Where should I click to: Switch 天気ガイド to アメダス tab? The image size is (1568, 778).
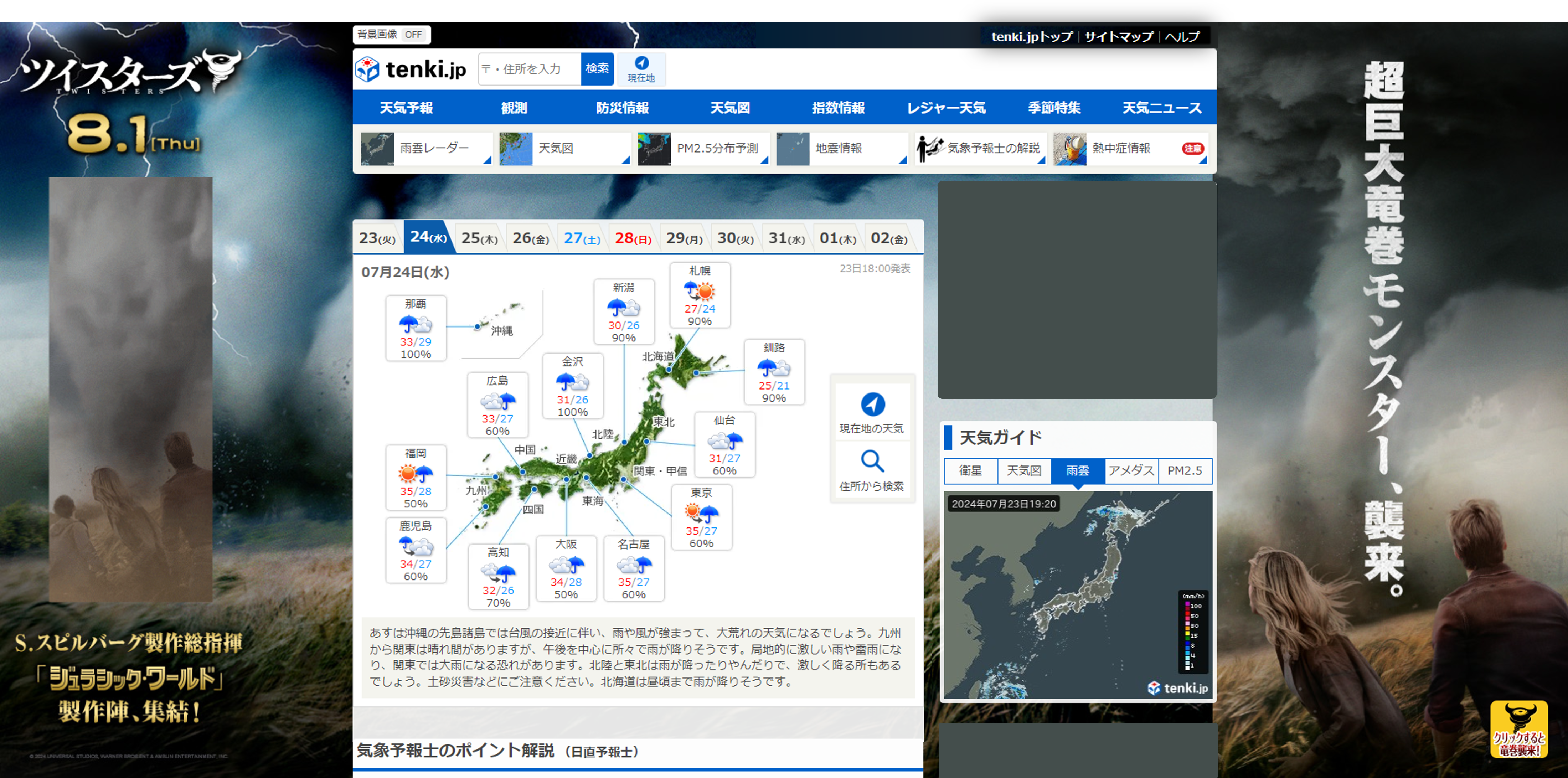pos(1131,470)
